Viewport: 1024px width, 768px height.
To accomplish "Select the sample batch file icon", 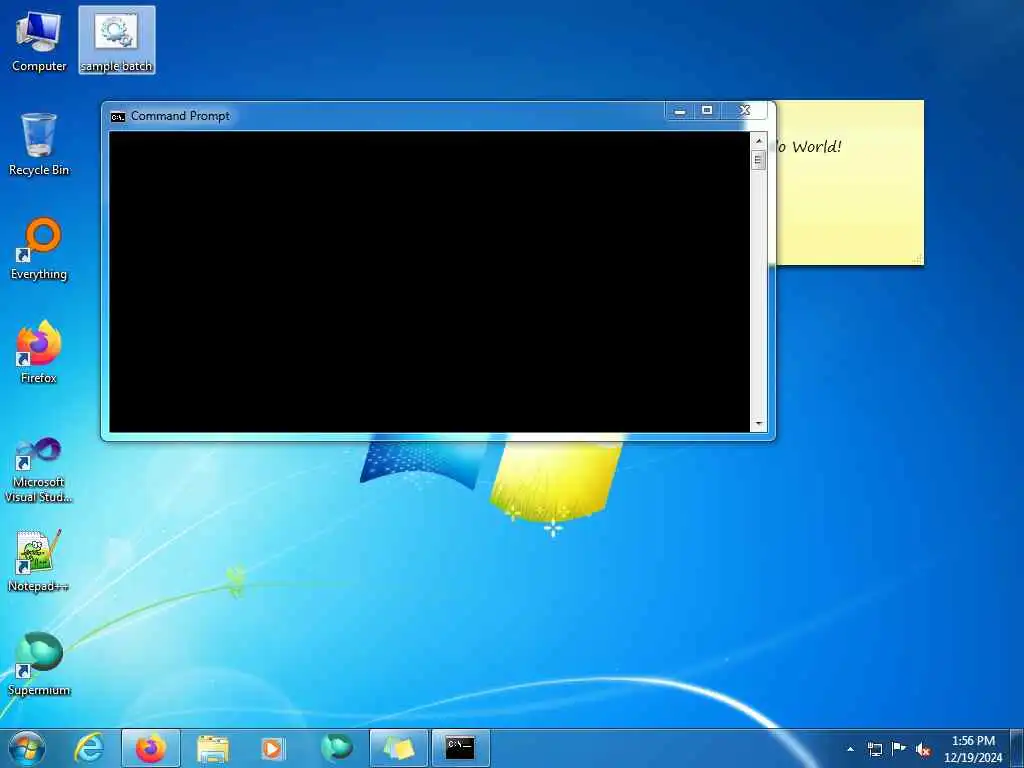I will click(116, 40).
